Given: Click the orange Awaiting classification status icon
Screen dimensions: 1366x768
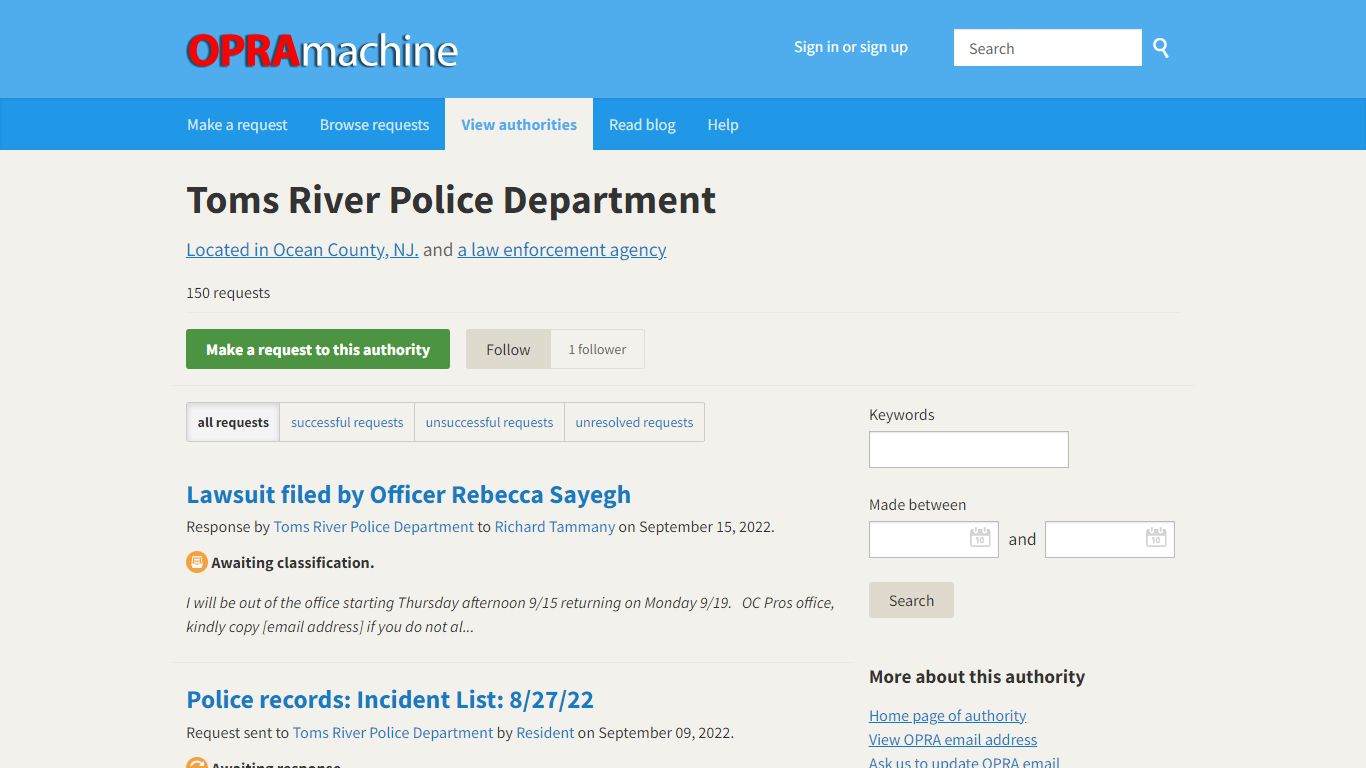Looking at the screenshot, I should point(197,562).
